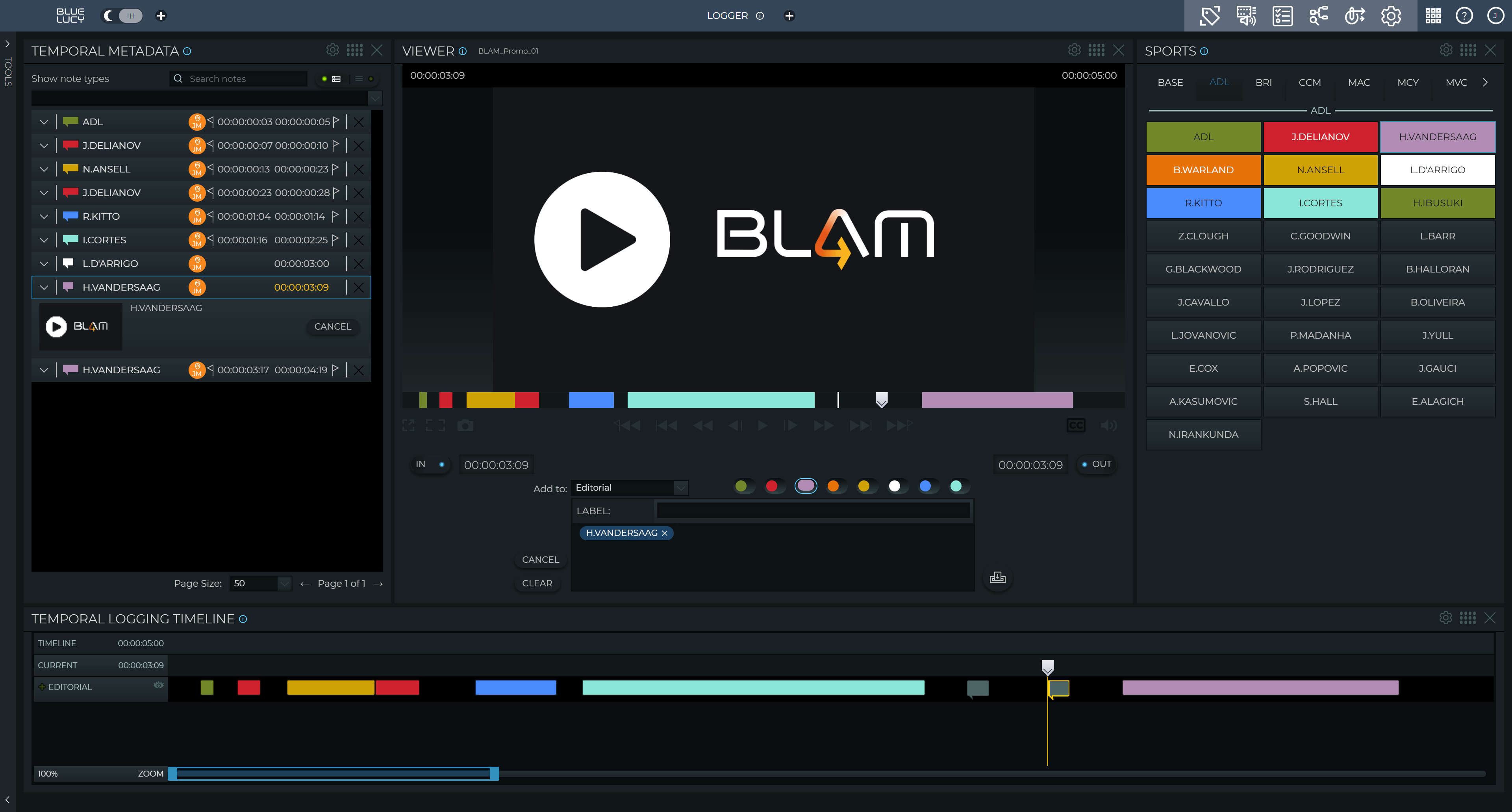Viewport: 1512px width, 812px height.
Task: Add a new workspace tab next to LOGGER
Action: [789, 16]
